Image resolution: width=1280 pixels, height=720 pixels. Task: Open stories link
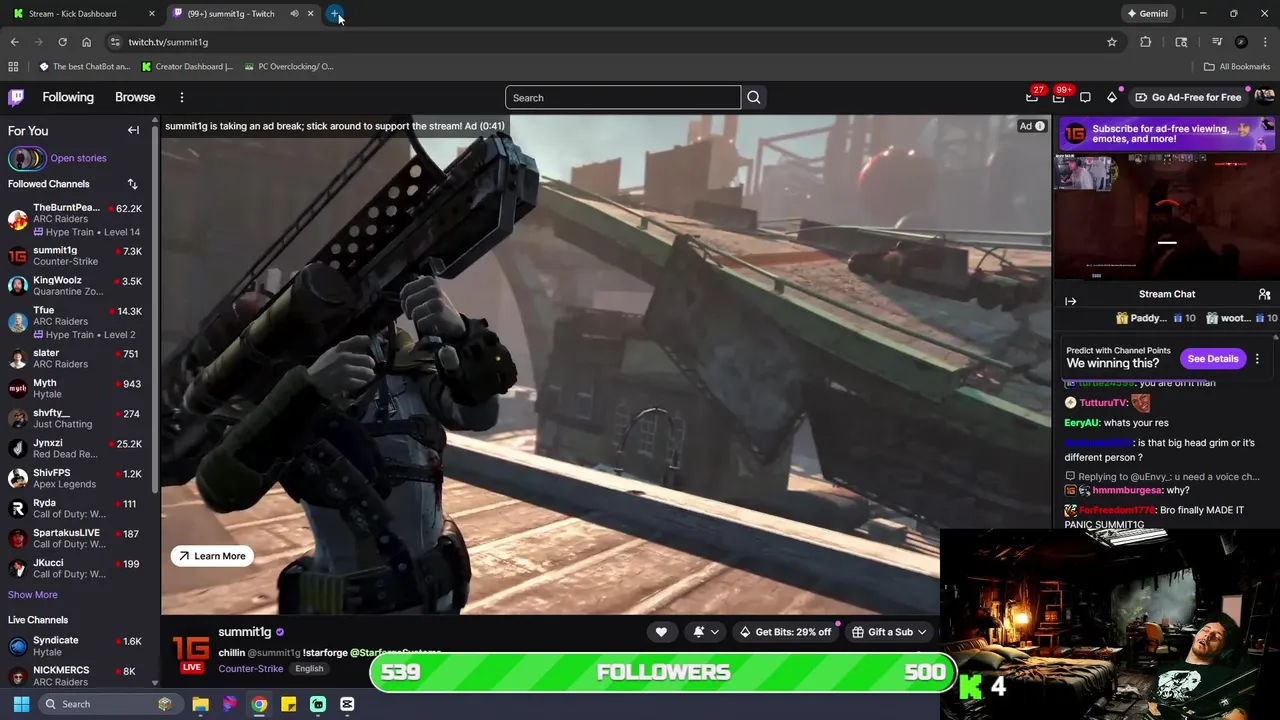click(78, 158)
